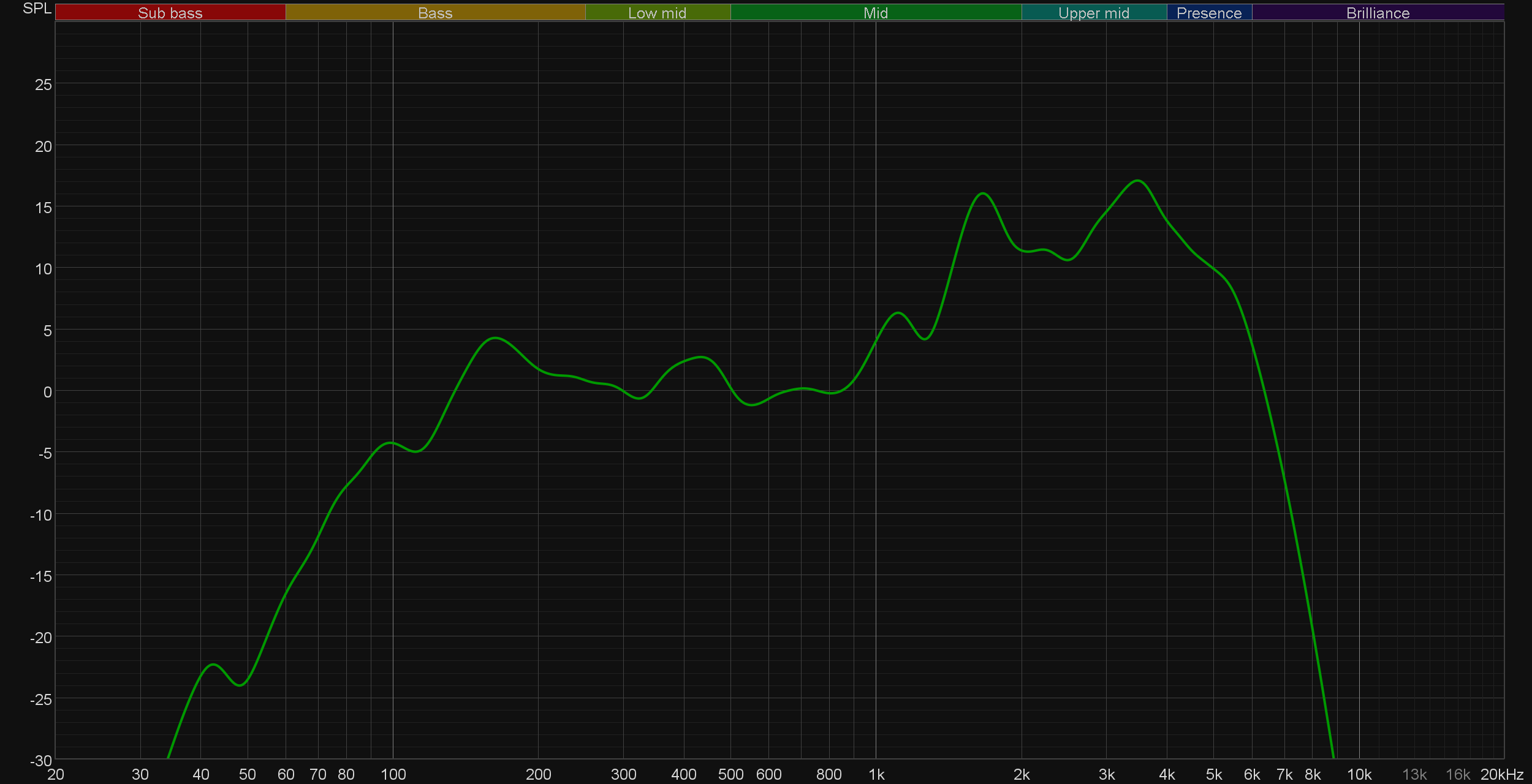This screenshot has height=784, width=1532.
Task: Click the curve peak below 2k
Action: (983, 194)
